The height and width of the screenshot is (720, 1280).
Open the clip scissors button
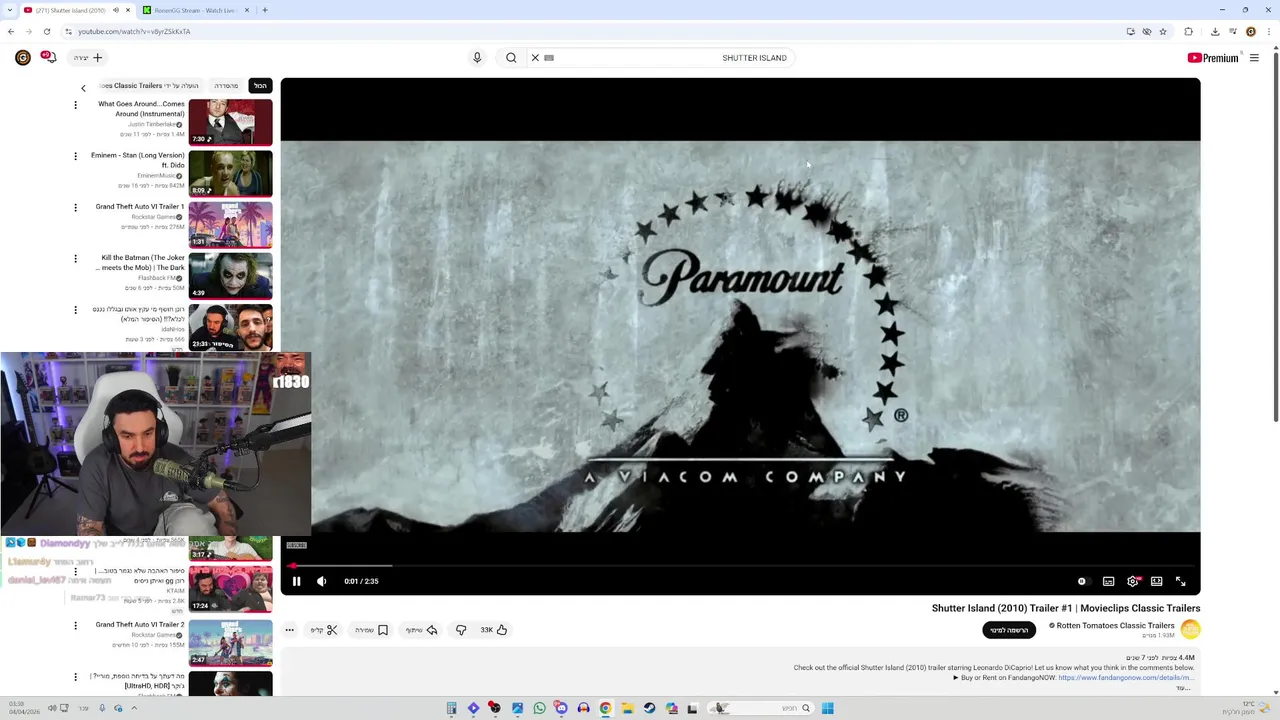324,630
